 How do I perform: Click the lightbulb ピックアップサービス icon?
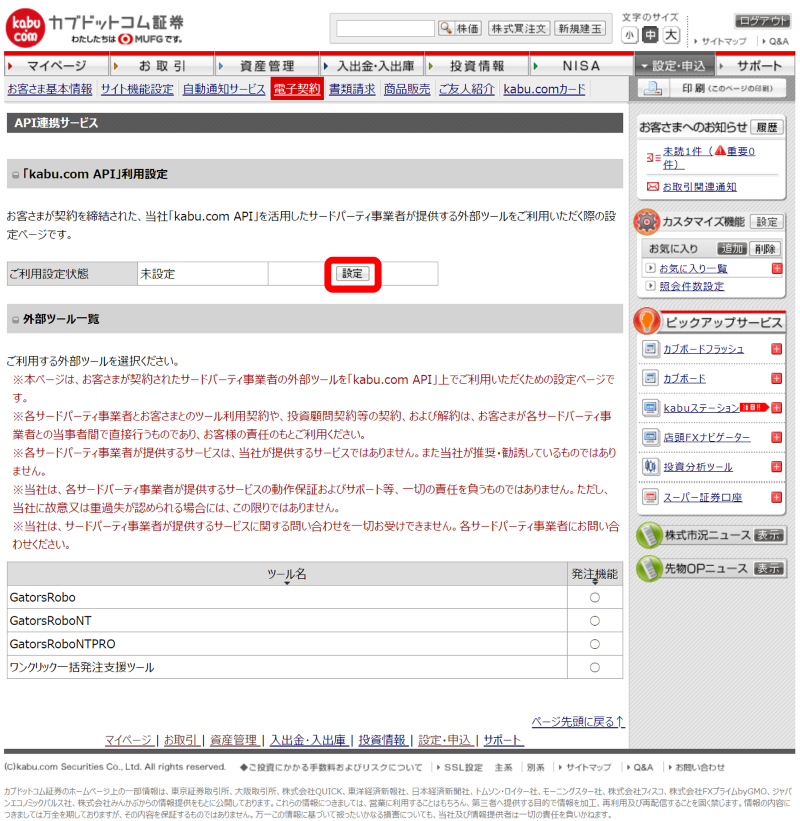647,321
